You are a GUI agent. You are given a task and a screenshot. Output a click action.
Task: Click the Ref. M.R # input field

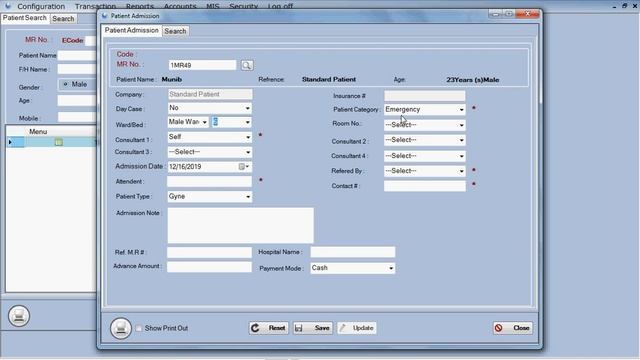[210, 252]
